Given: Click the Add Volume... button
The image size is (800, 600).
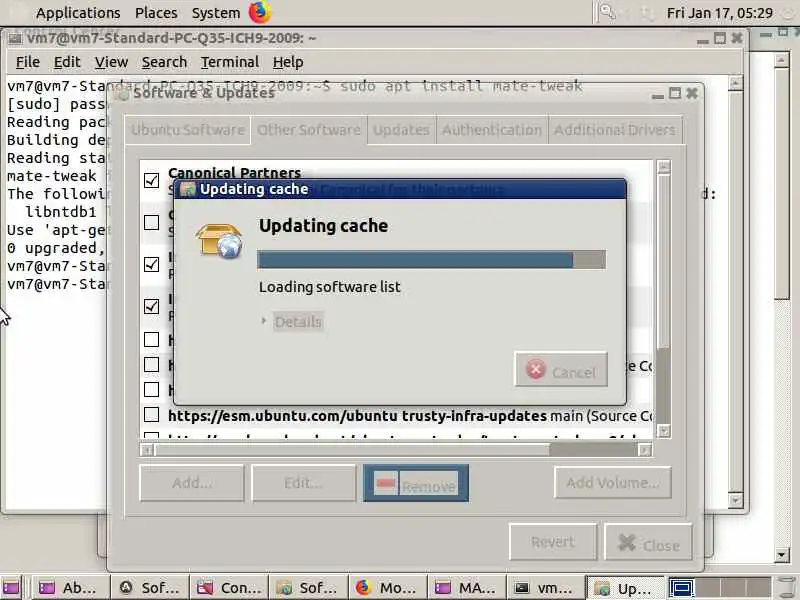Looking at the screenshot, I should click(612, 483).
